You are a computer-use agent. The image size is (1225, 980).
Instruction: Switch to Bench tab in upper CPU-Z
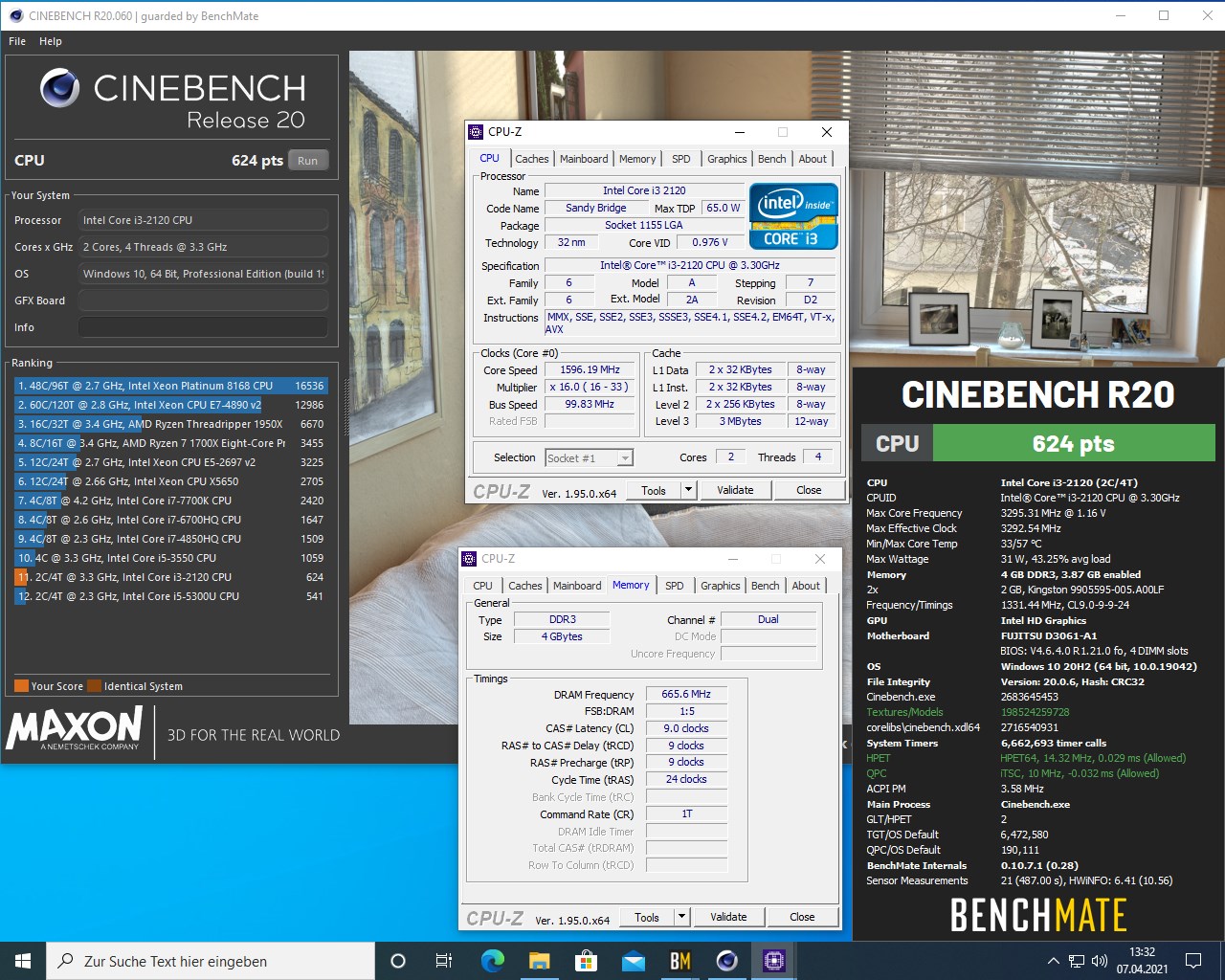772,159
